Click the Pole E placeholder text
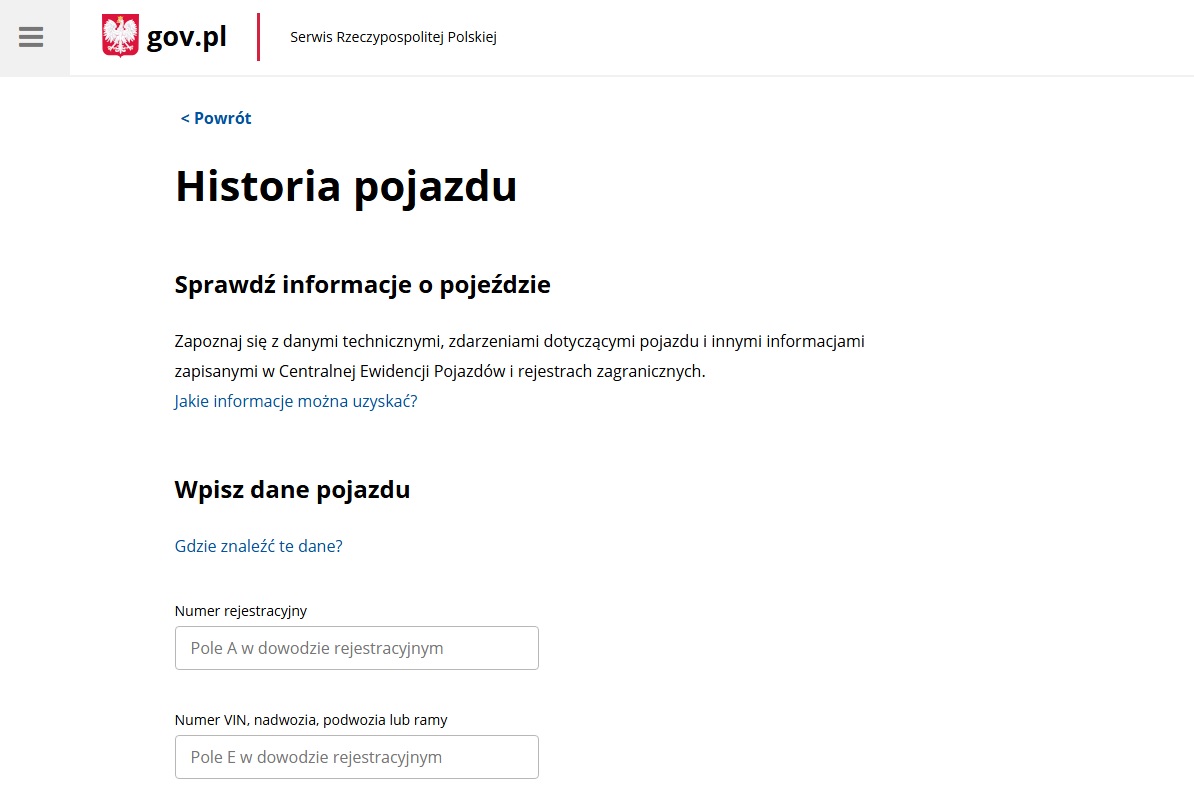 [316, 757]
